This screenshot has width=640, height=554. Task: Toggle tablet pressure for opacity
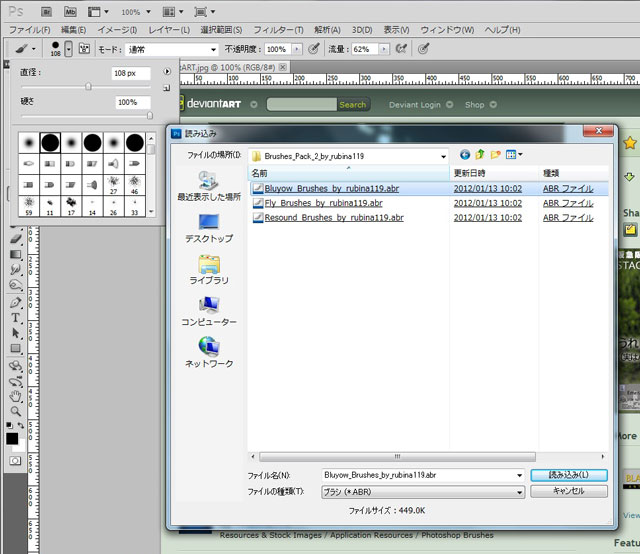point(313,49)
